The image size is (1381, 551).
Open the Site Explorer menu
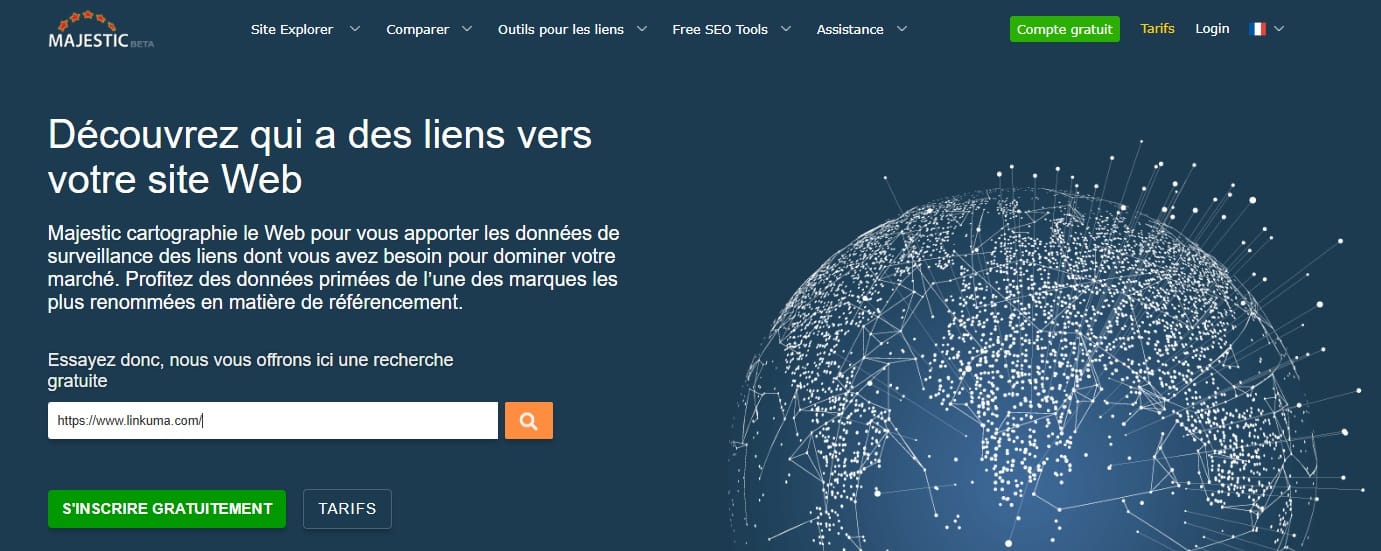tap(292, 29)
